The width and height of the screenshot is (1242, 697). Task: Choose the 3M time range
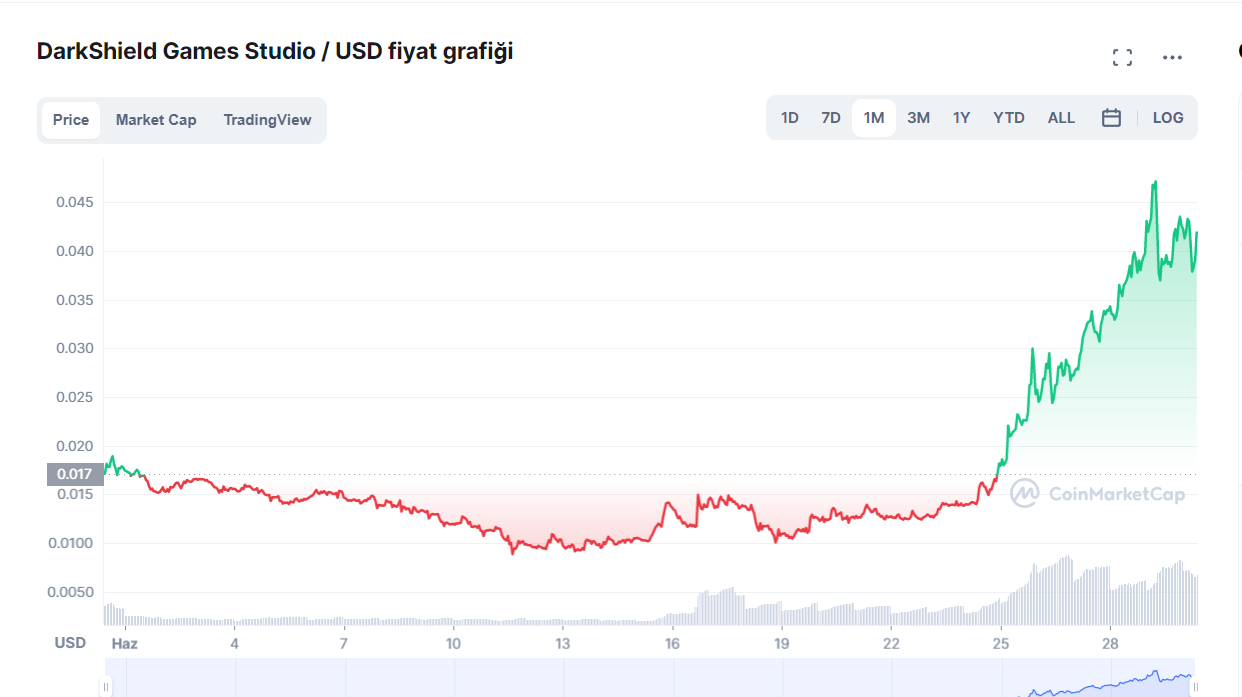point(918,118)
